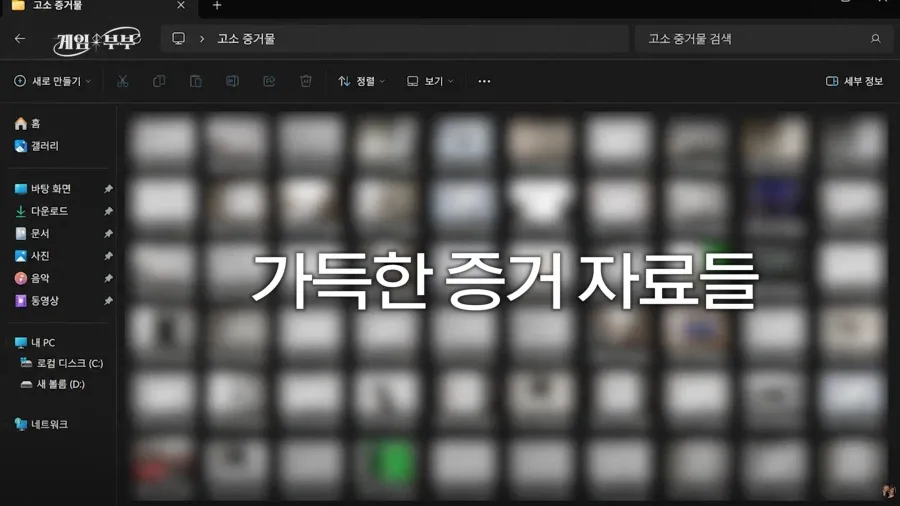900x506 pixels.
Task: Unpin 동영상 using its pin icon
Action: click(108, 301)
